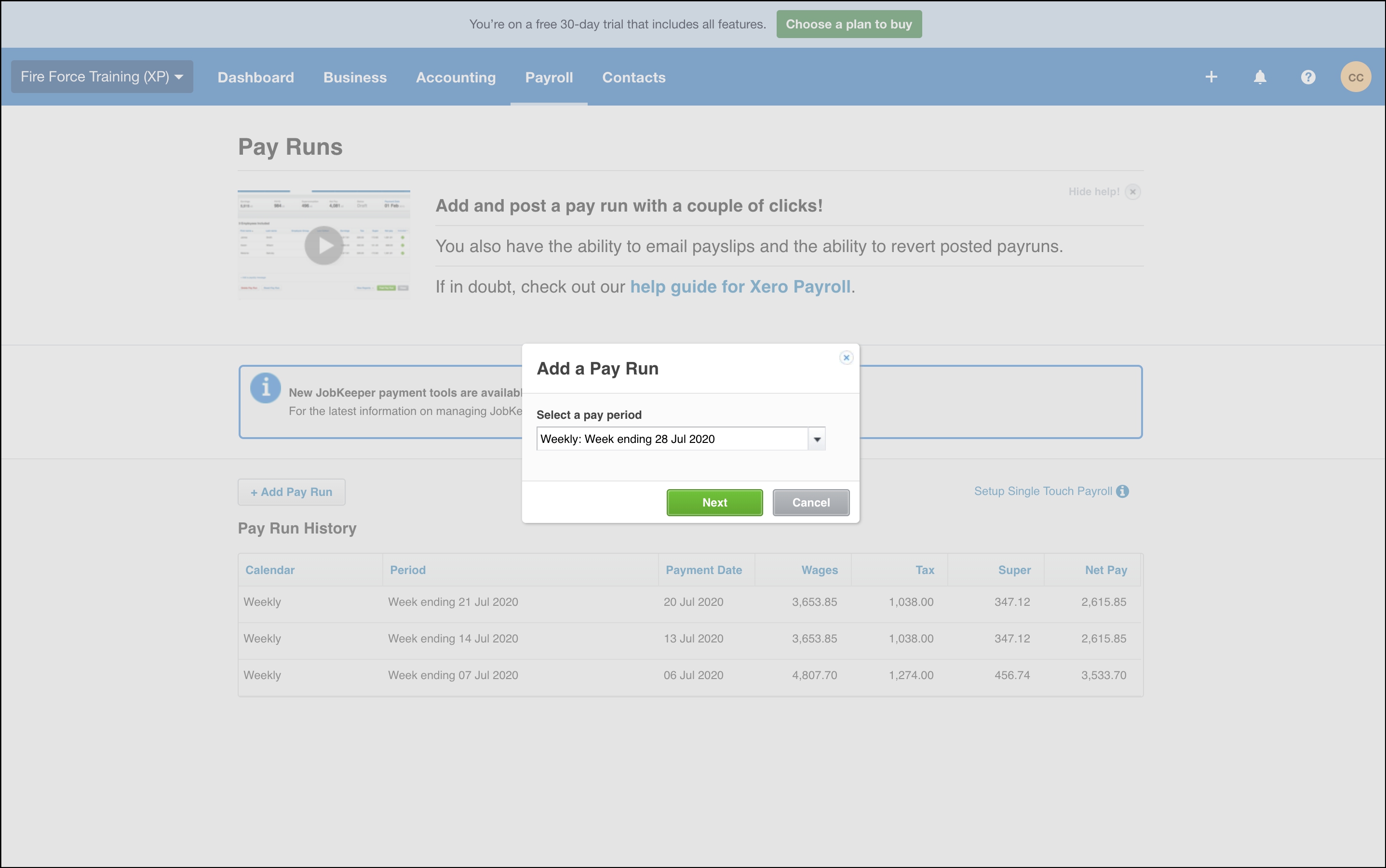Image resolution: width=1386 pixels, height=868 pixels.
Task: Open help guide for Xero Payroll link
Action: (x=740, y=286)
